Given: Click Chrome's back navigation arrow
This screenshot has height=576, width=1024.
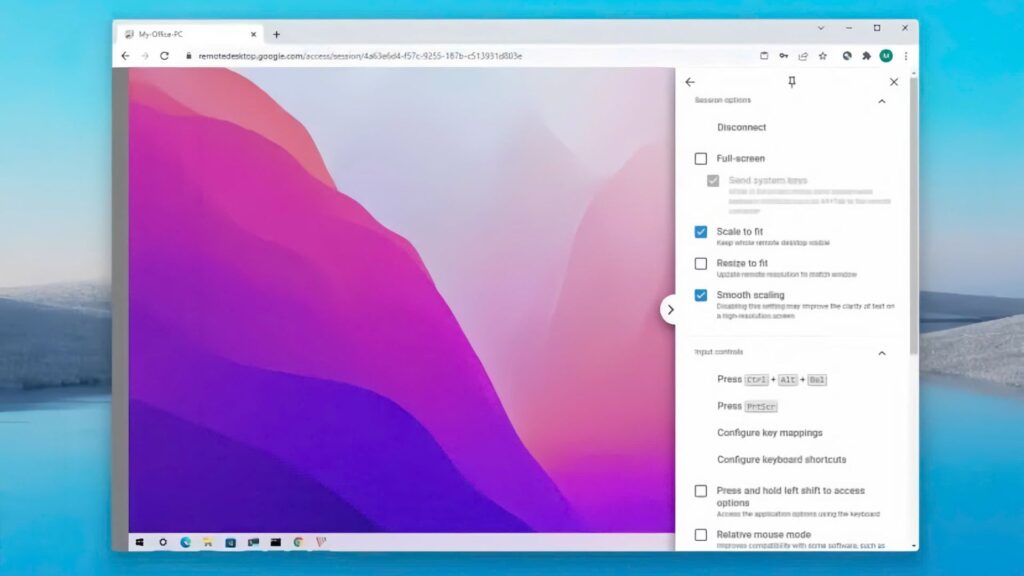Looking at the screenshot, I should (125, 56).
